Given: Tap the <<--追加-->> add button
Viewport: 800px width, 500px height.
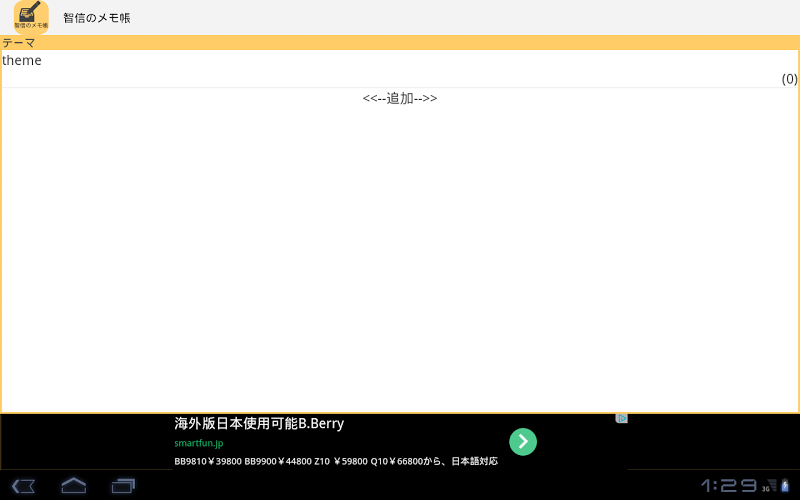Looking at the screenshot, I should click(400, 98).
